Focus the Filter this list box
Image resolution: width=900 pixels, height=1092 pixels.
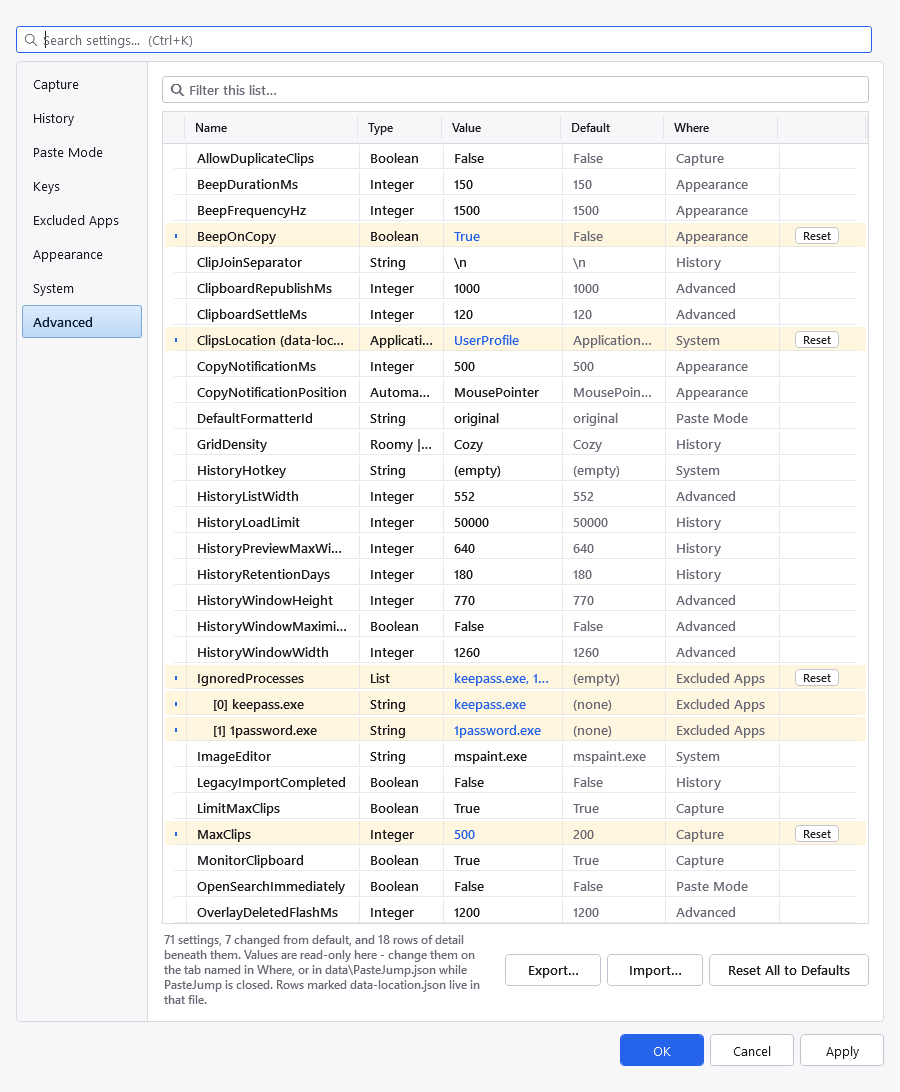pyautogui.click(x=515, y=90)
